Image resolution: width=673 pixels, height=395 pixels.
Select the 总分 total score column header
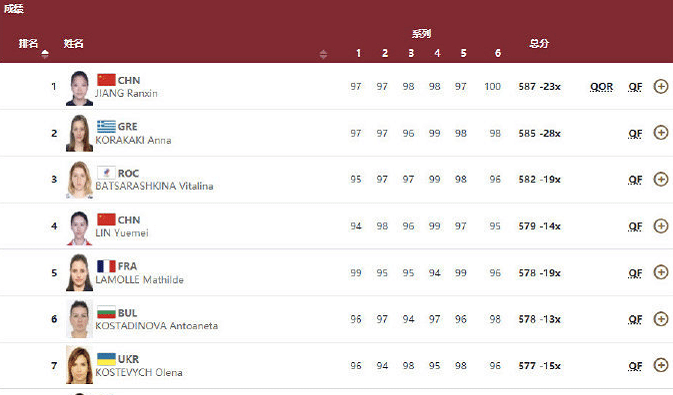click(539, 43)
